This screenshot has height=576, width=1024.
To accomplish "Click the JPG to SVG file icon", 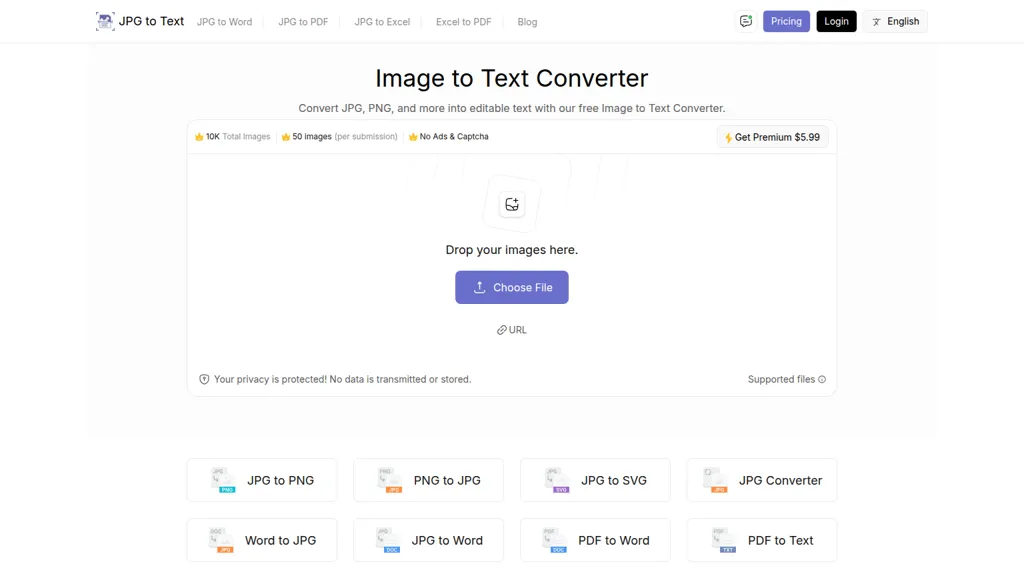I will pyautogui.click(x=557, y=481).
